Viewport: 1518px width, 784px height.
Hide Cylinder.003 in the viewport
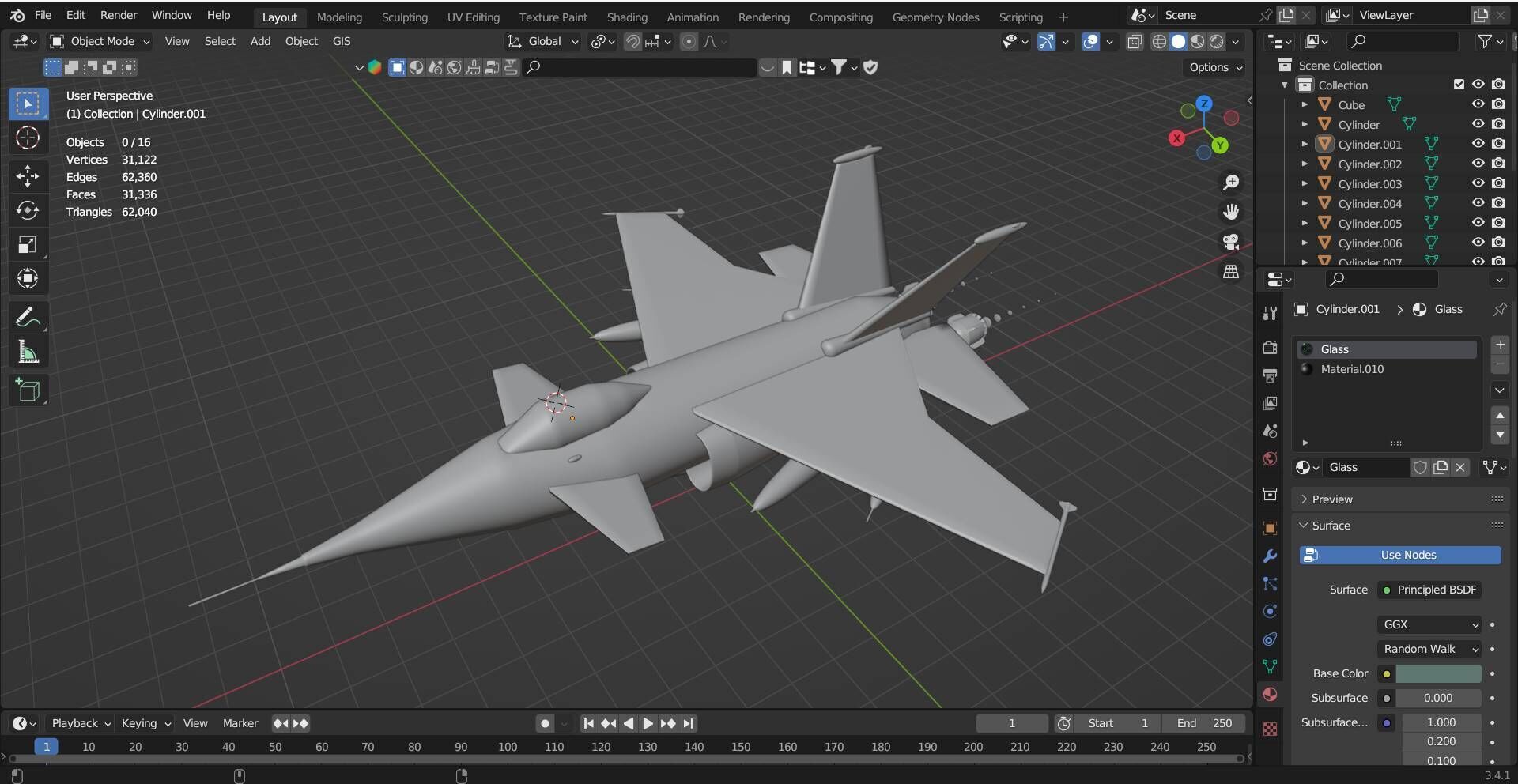pyautogui.click(x=1478, y=183)
